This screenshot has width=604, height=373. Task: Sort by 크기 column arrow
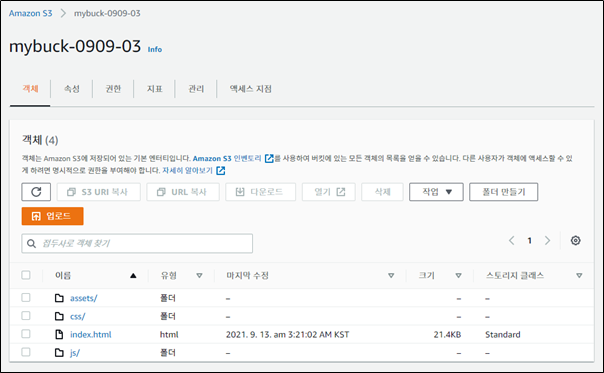point(458,276)
